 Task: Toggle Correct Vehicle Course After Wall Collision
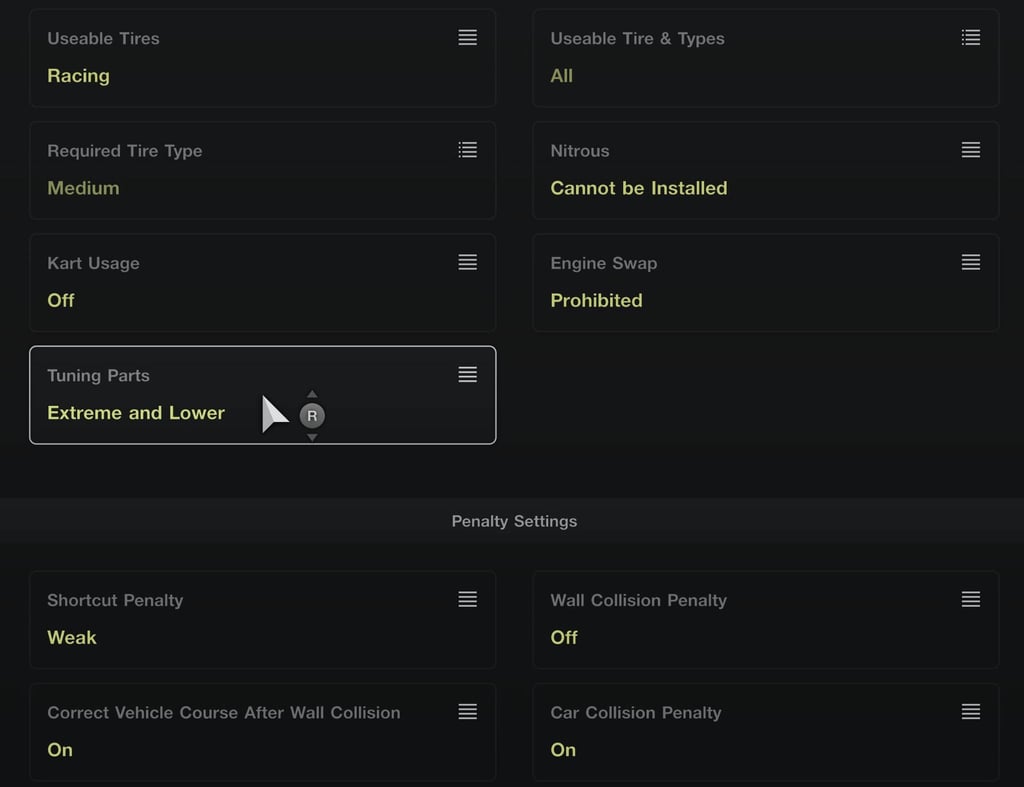[263, 731]
